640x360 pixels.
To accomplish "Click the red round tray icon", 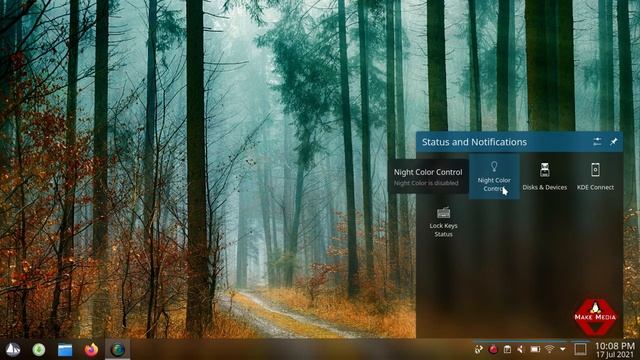I will pos(493,349).
